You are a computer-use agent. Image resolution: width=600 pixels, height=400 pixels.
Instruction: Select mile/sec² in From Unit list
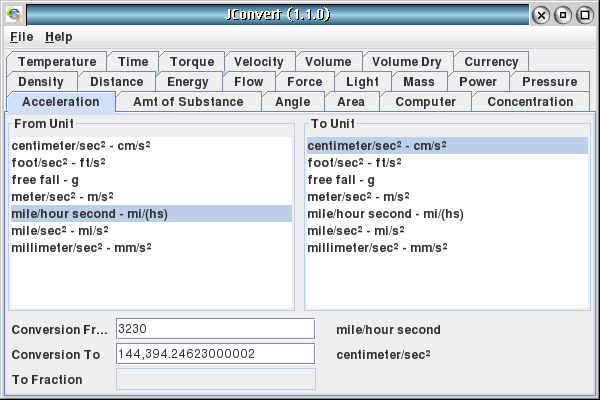coord(152,231)
